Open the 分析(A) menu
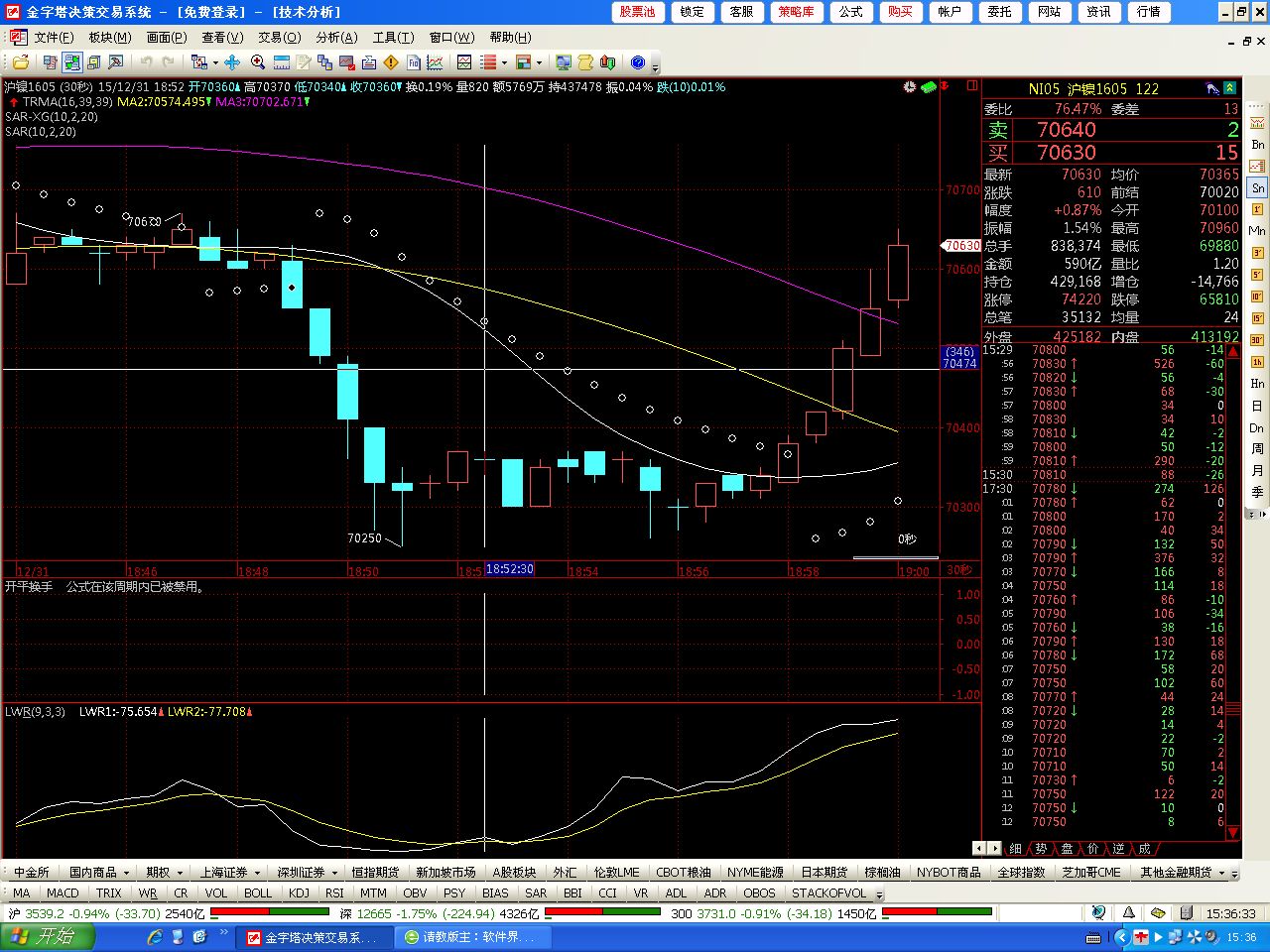Viewport: 1270px width, 952px height. pyautogui.click(x=336, y=37)
